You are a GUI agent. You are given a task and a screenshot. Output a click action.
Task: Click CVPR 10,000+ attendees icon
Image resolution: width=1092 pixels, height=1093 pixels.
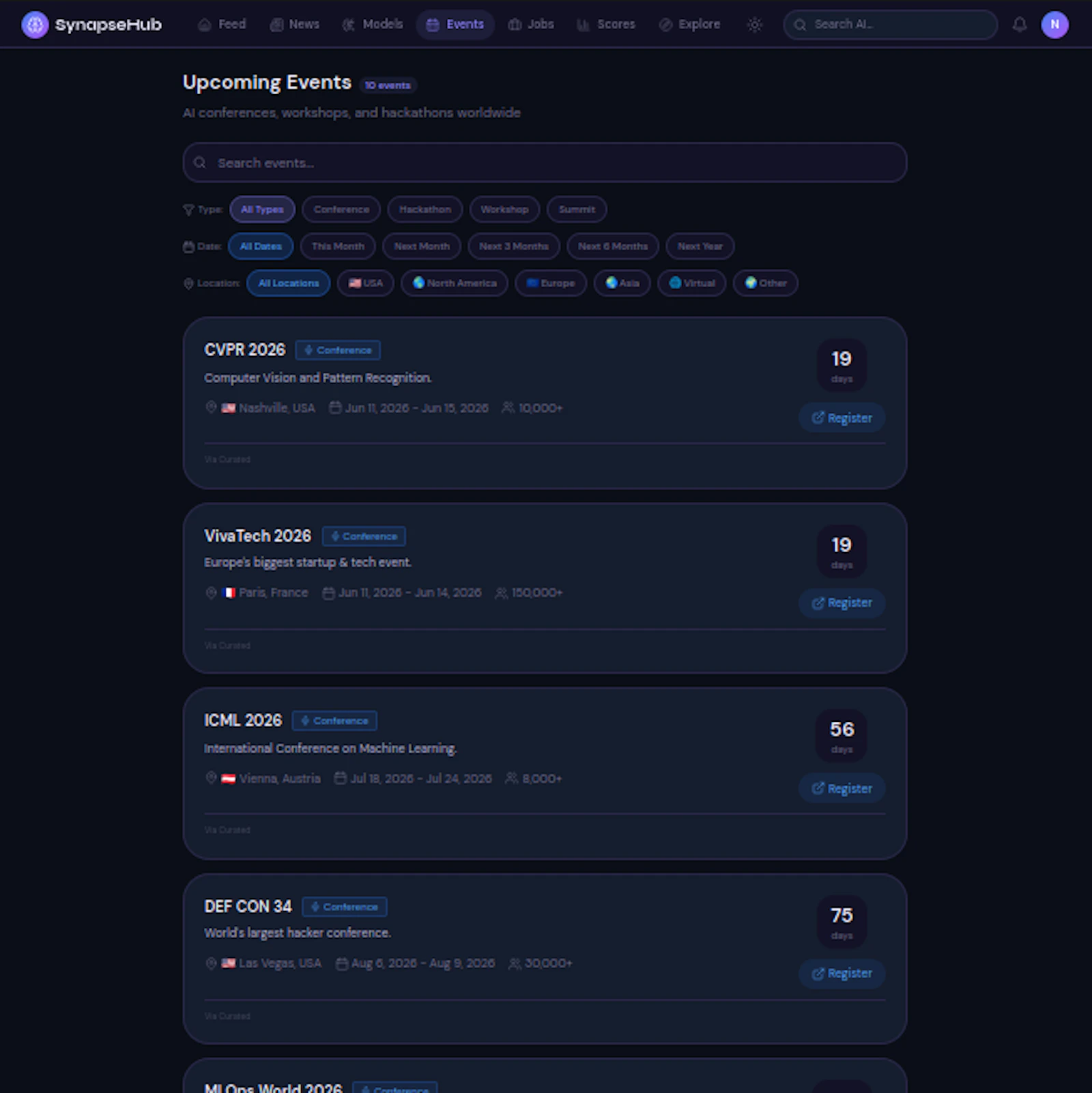click(508, 407)
